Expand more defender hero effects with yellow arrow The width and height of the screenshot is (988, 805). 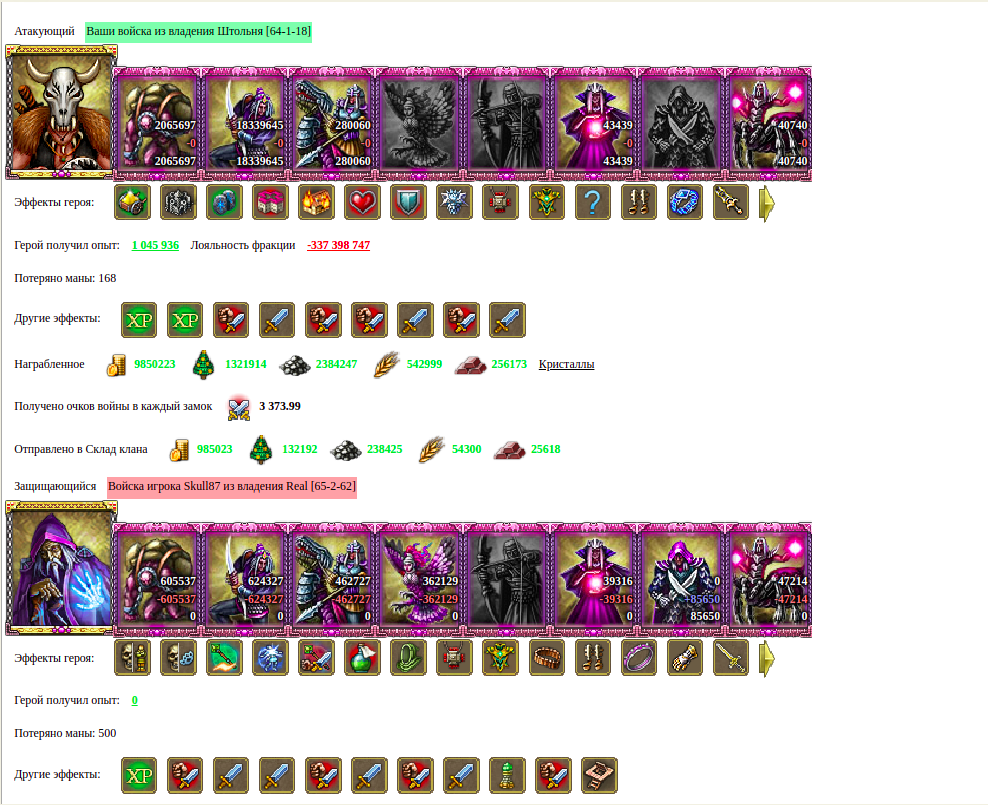point(767,659)
